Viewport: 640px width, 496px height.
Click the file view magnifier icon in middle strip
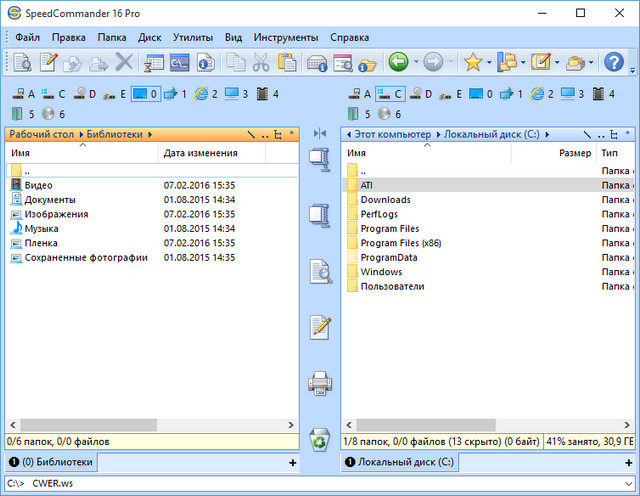[320, 270]
